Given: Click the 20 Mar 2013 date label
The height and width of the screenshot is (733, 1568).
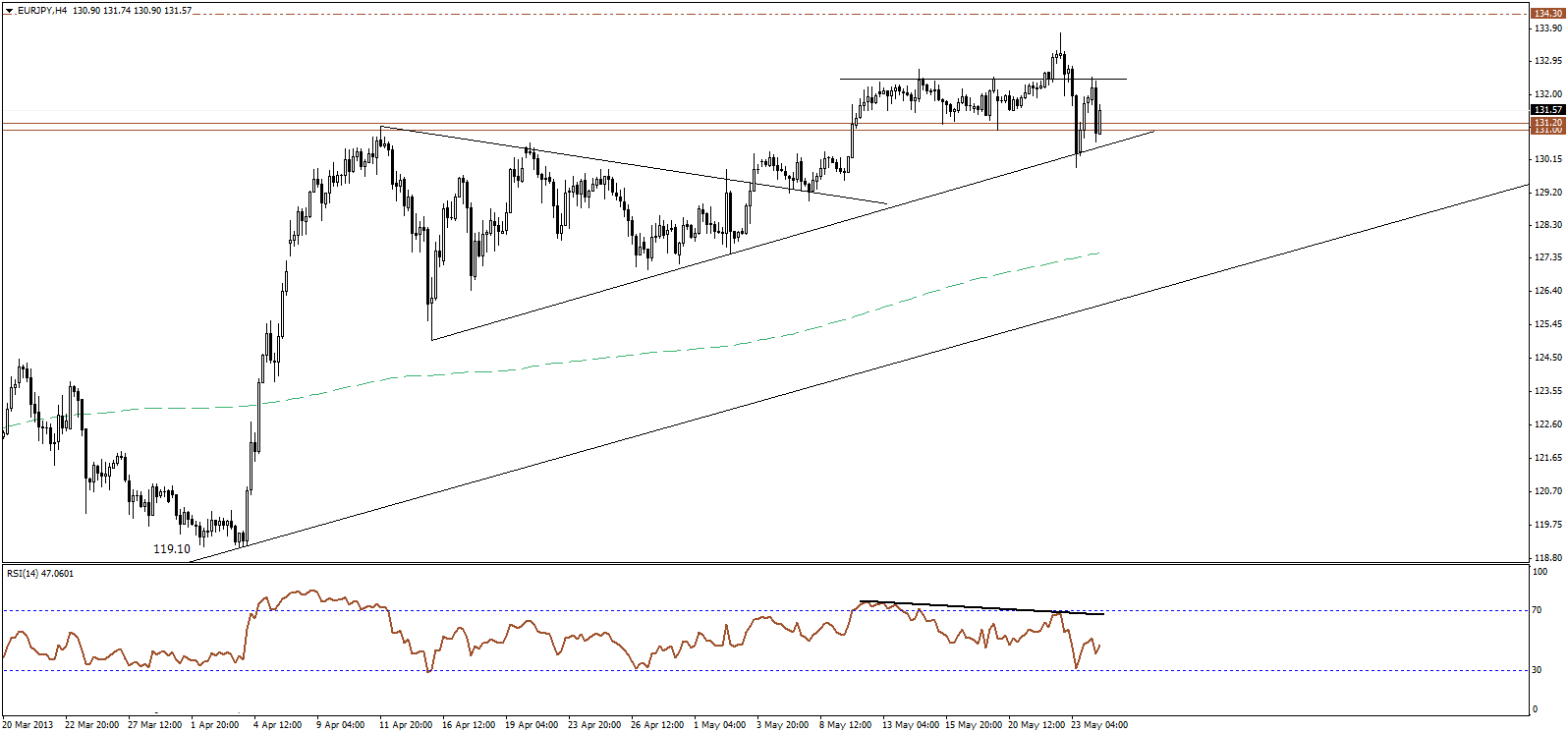Looking at the screenshot, I should pos(28,725).
